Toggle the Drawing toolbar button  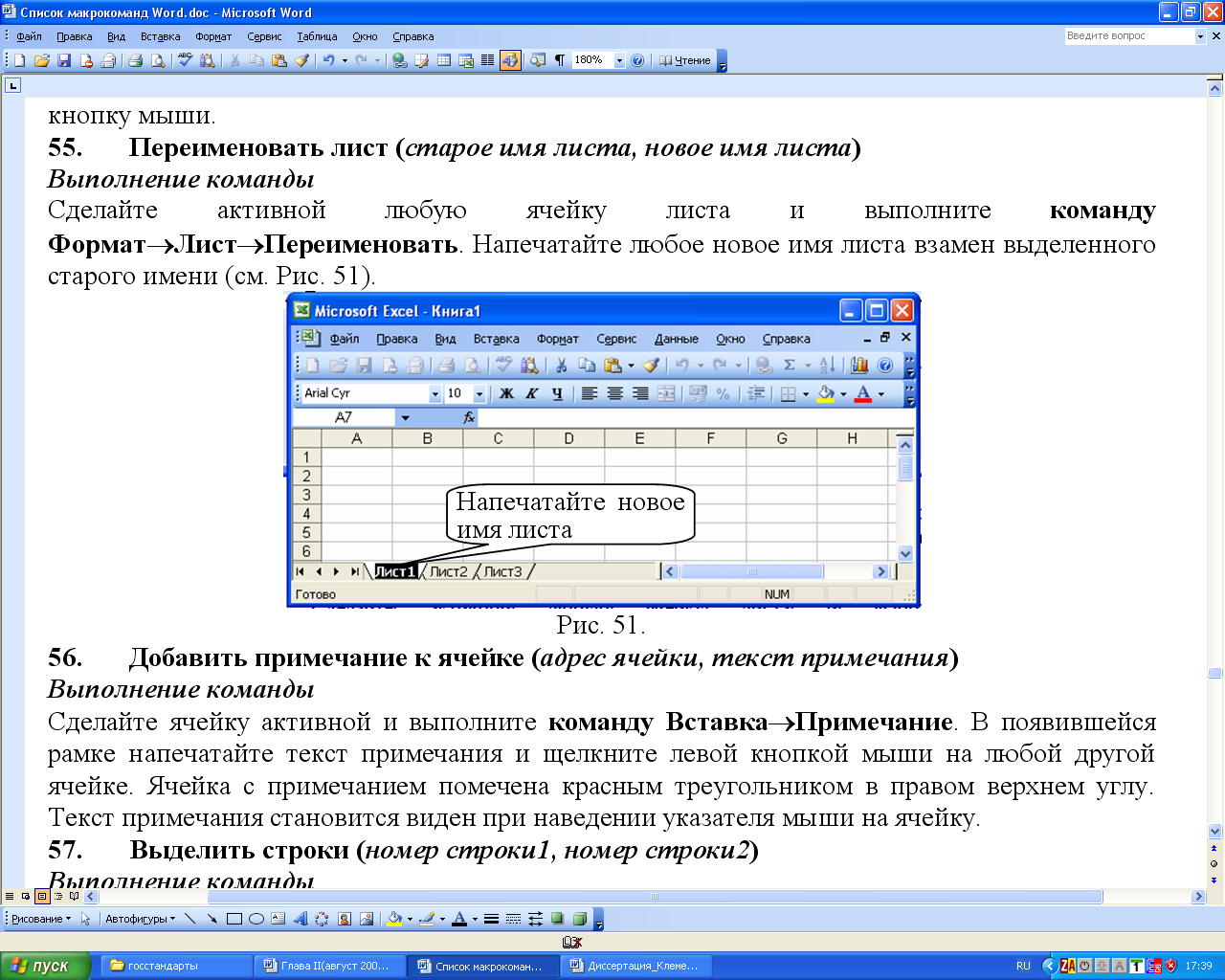[x=510, y=60]
